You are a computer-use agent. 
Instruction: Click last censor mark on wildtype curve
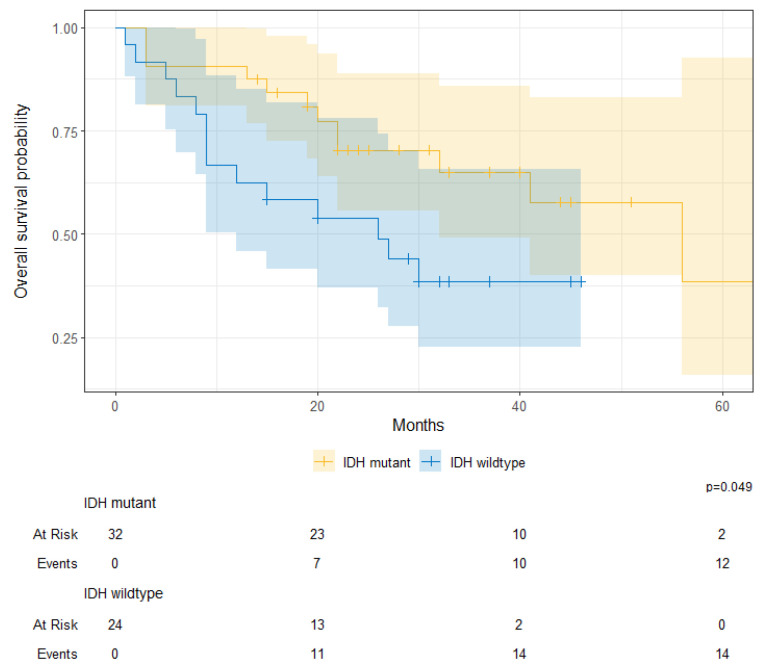click(581, 282)
